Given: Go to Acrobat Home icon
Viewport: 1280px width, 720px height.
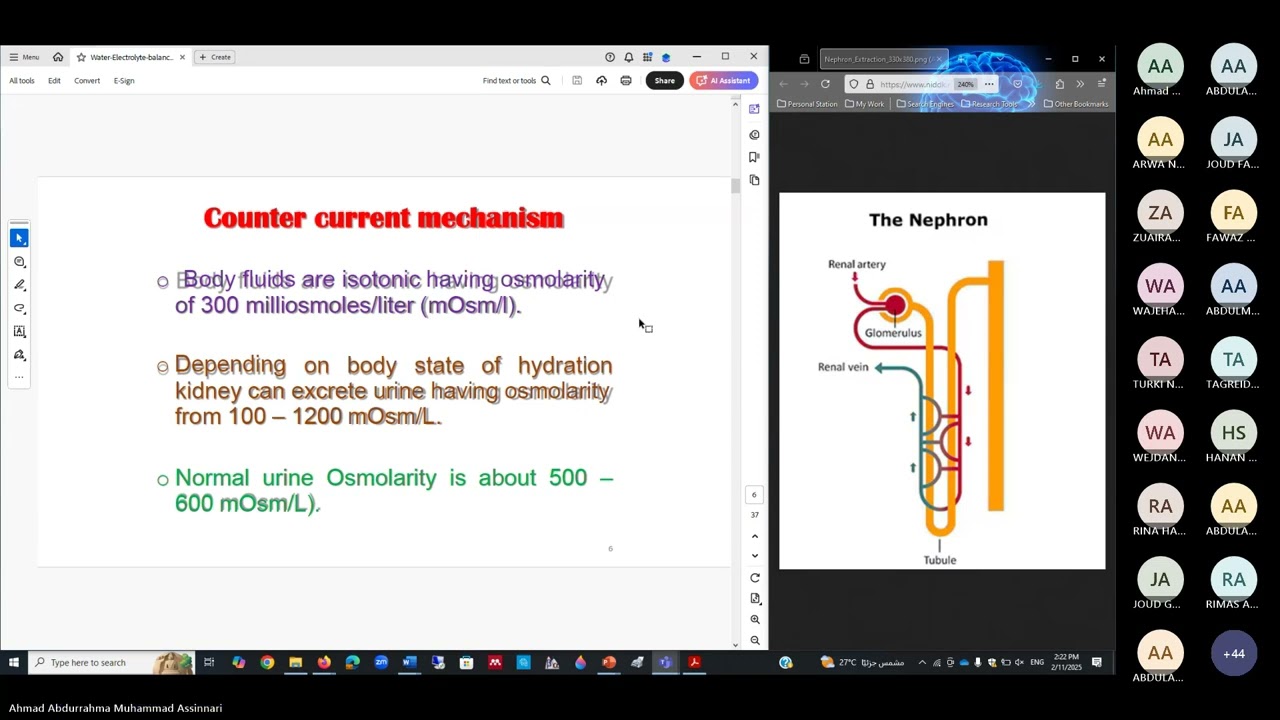Looking at the screenshot, I should click(58, 57).
